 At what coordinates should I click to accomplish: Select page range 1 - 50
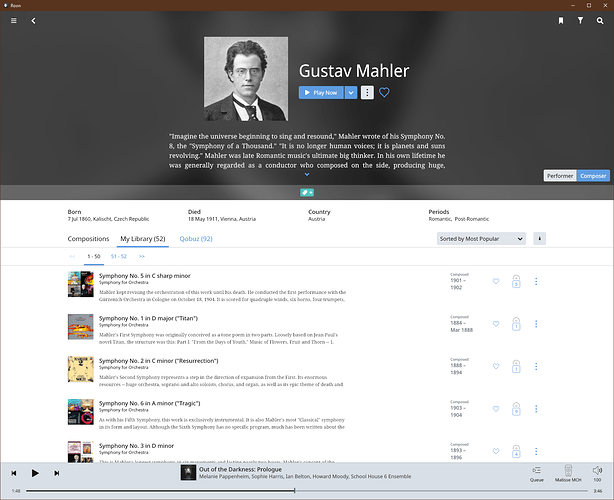click(94, 256)
